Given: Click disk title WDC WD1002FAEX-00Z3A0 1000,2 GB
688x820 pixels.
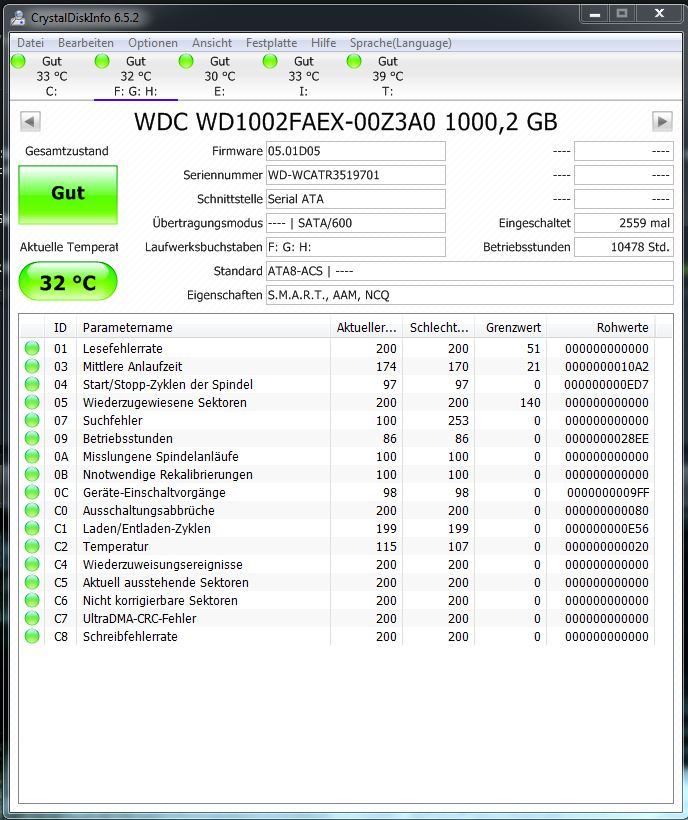Looking at the screenshot, I should tap(346, 122).
